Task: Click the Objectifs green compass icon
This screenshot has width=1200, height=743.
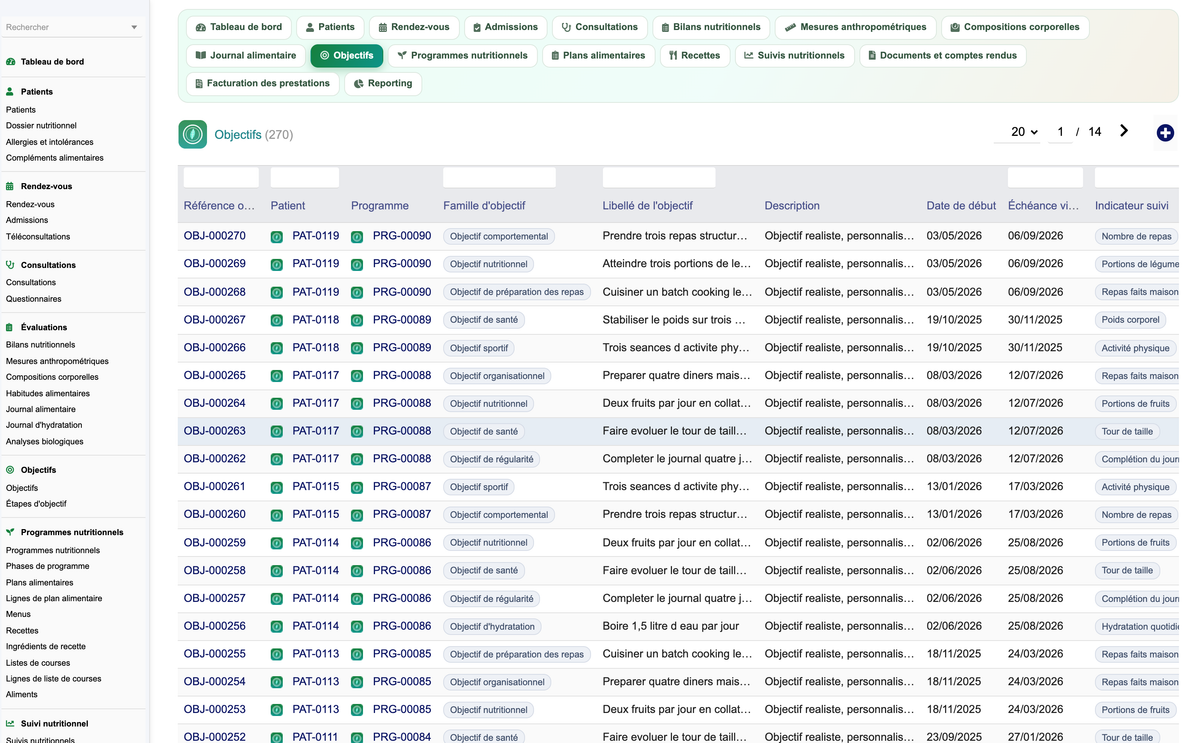Action: point(193,134)
